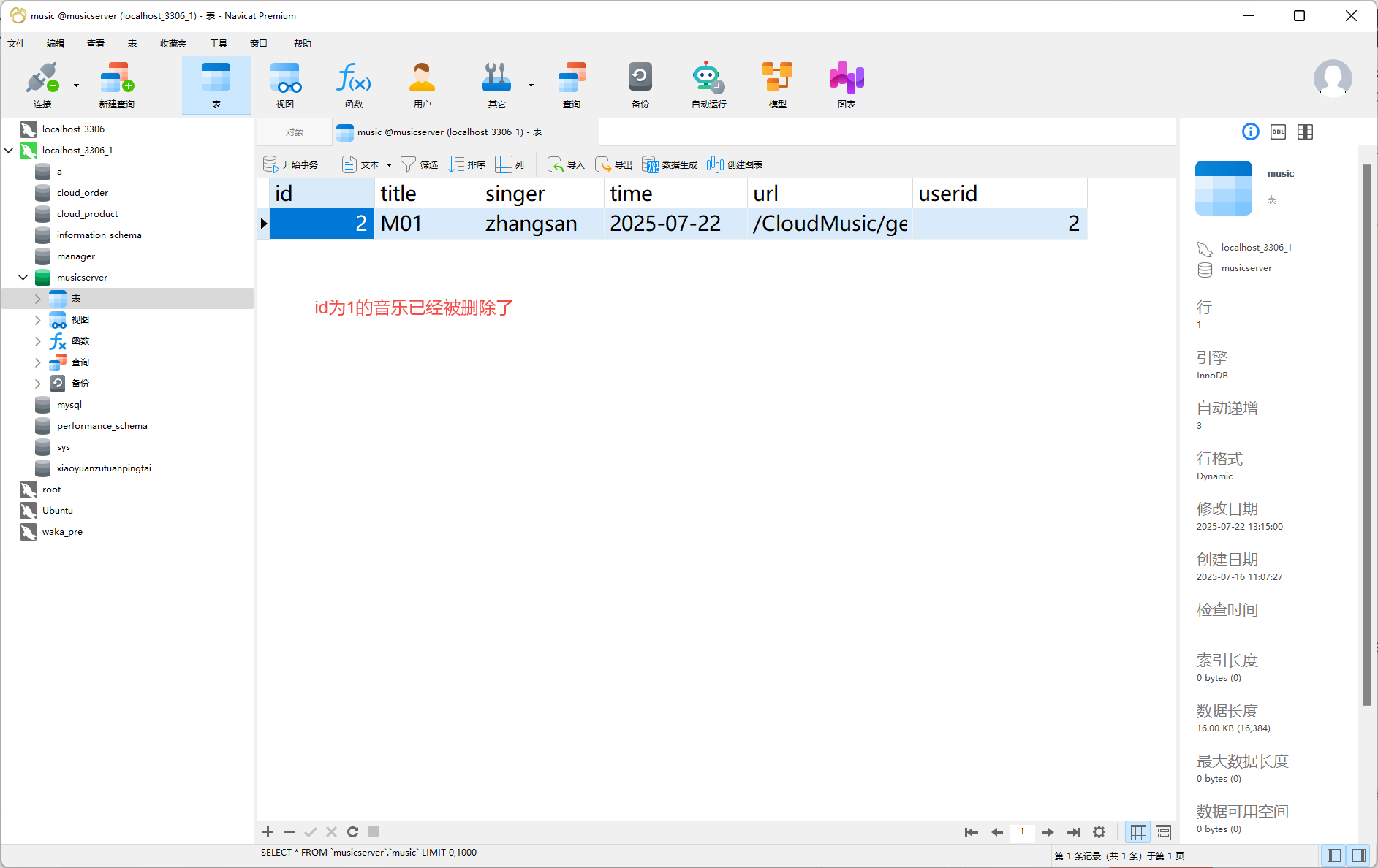Add a new record with plus icon
Screen dimensions: 1378x868
(268, 831)
